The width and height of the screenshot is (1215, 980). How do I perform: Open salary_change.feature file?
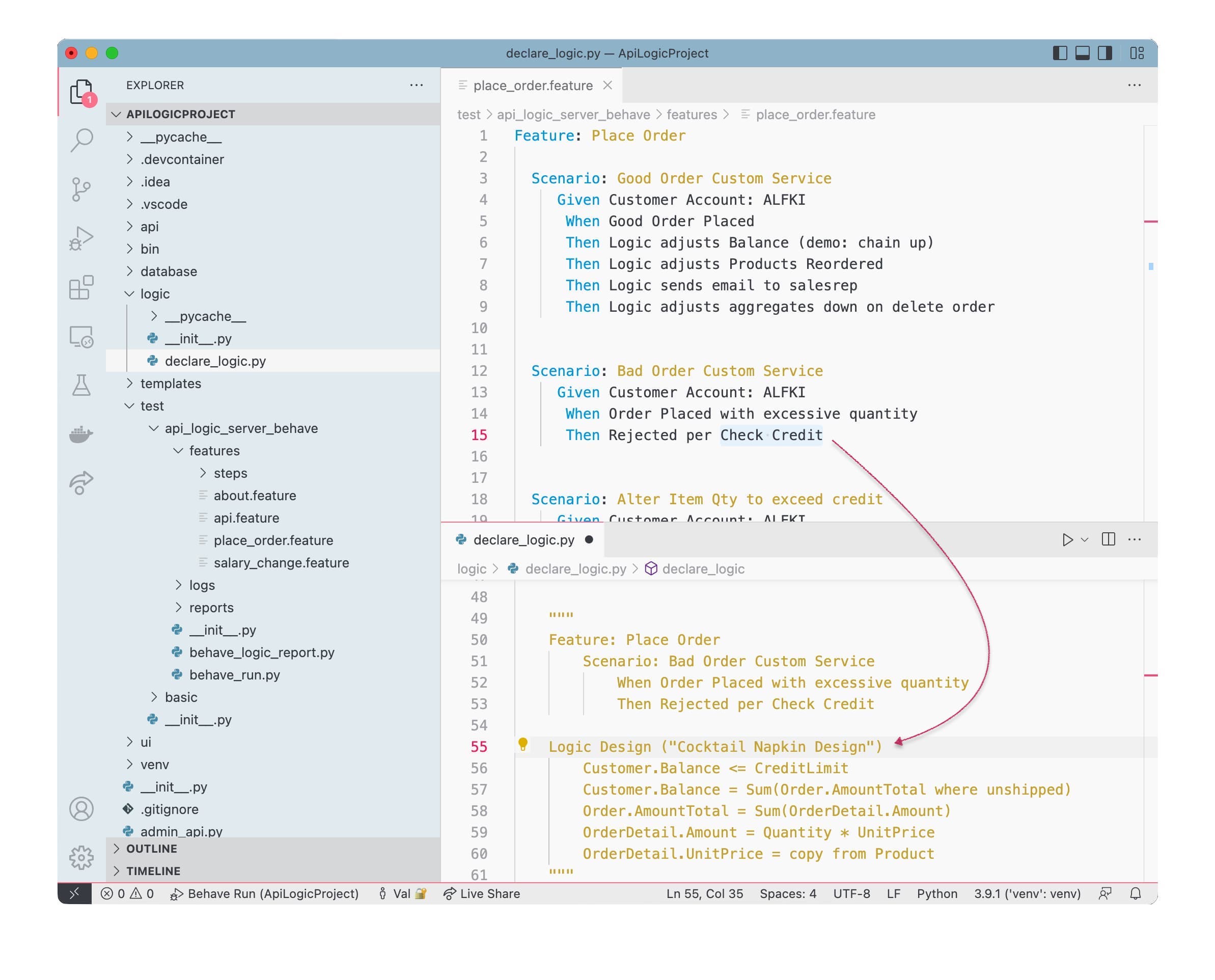click(x=281, y=563)
